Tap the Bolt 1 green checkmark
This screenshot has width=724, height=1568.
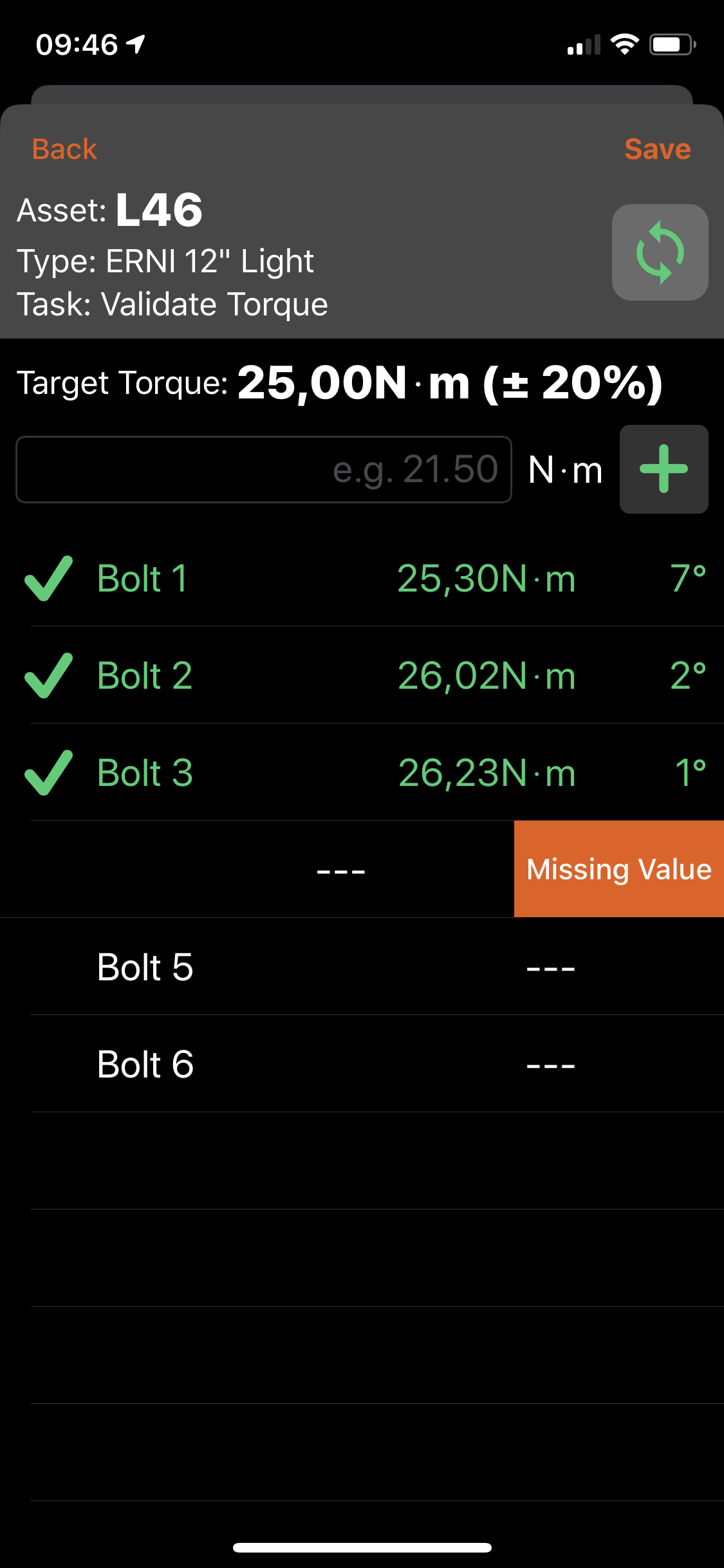[x=48, y=578]
